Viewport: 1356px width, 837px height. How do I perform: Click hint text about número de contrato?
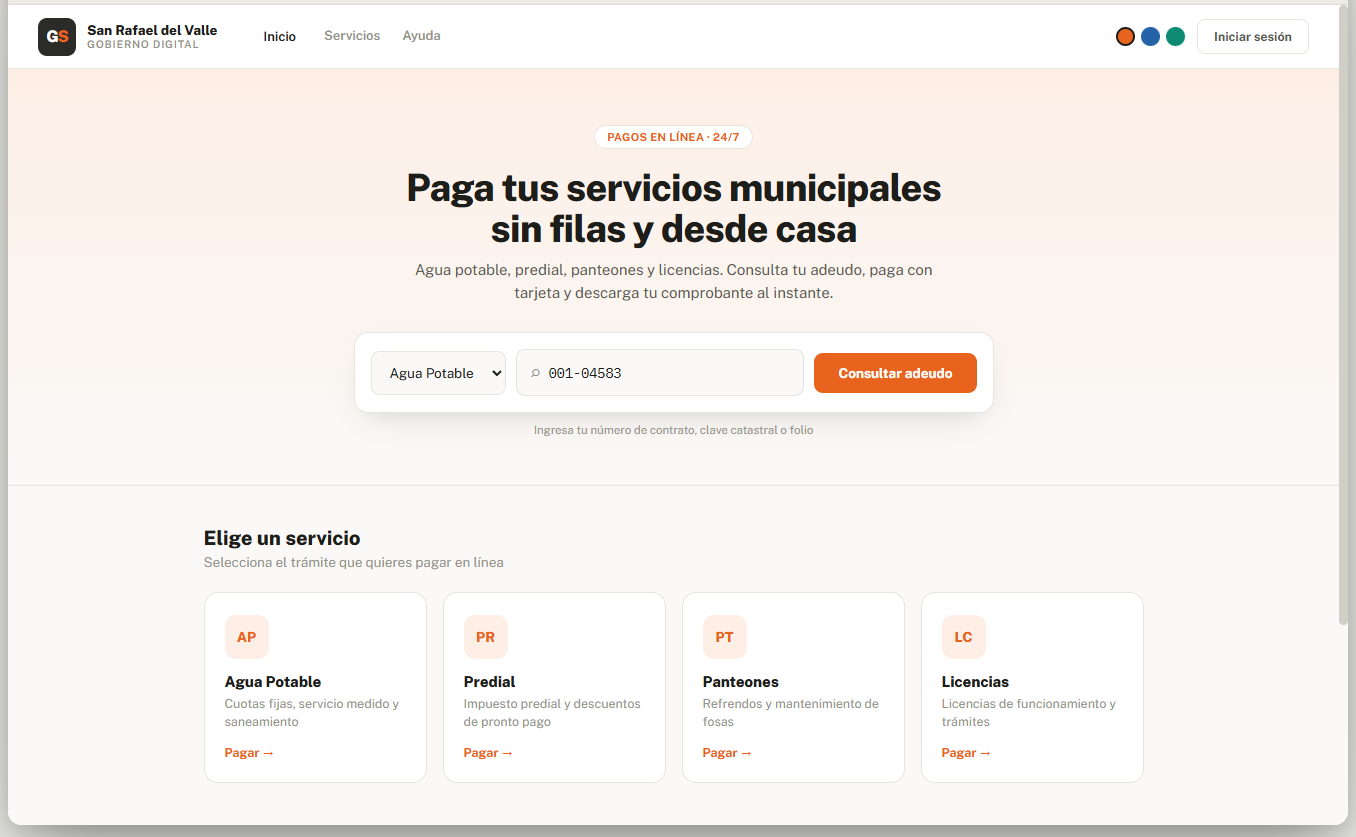click(674, 430)
